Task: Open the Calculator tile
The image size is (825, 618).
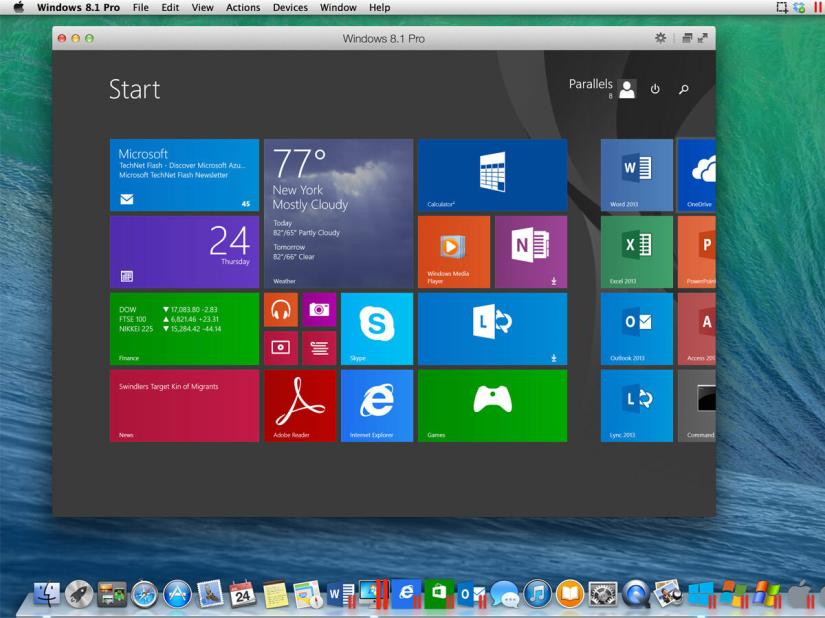Action: (x=491, y=175)
